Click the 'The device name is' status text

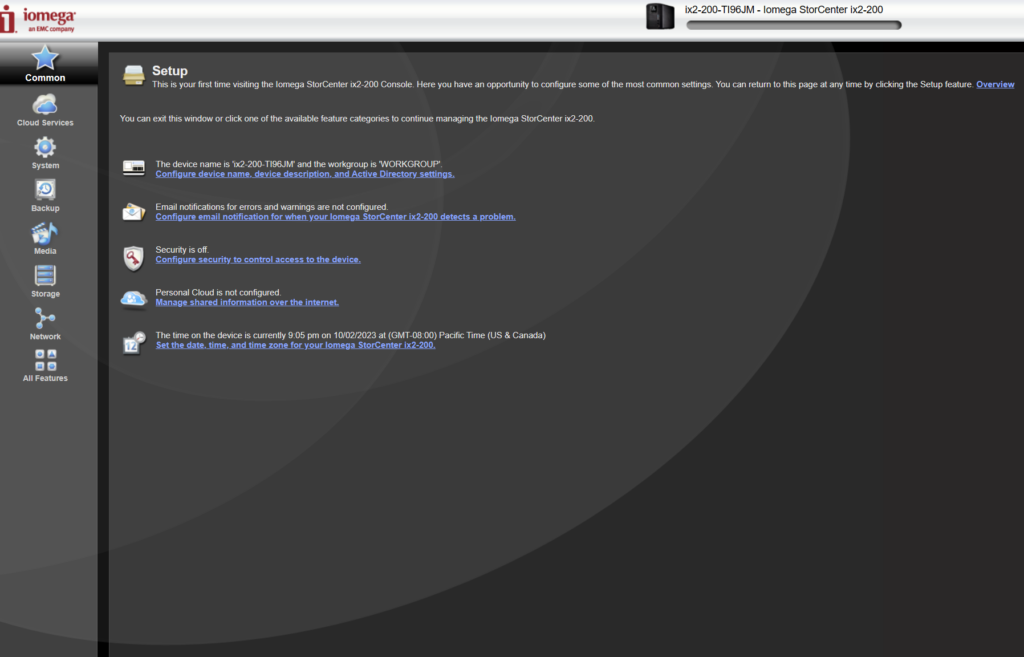click(x=298, y=164)
